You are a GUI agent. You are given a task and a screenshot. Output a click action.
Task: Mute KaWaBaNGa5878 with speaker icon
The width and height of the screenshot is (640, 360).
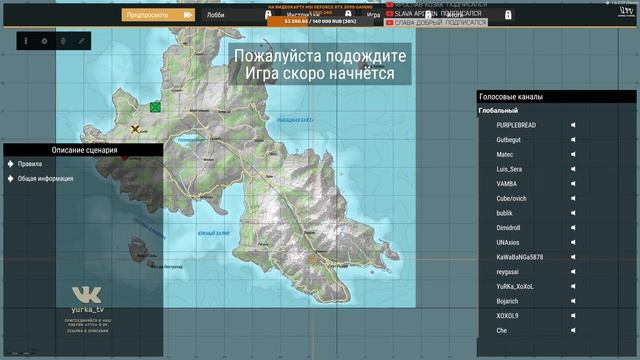point(573,257)
